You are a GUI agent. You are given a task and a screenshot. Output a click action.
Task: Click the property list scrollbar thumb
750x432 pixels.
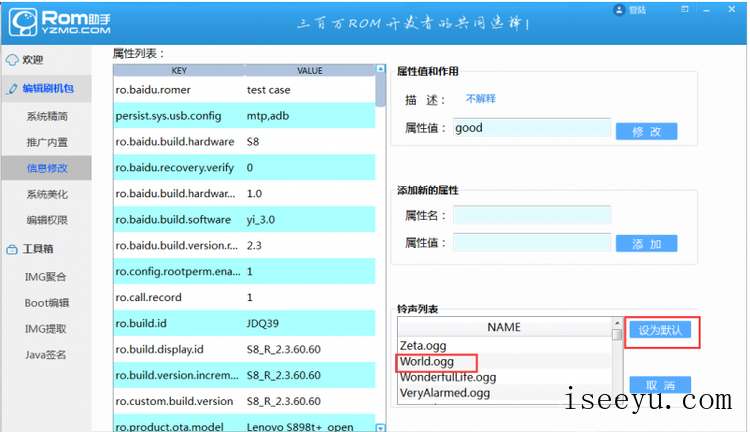380,90
